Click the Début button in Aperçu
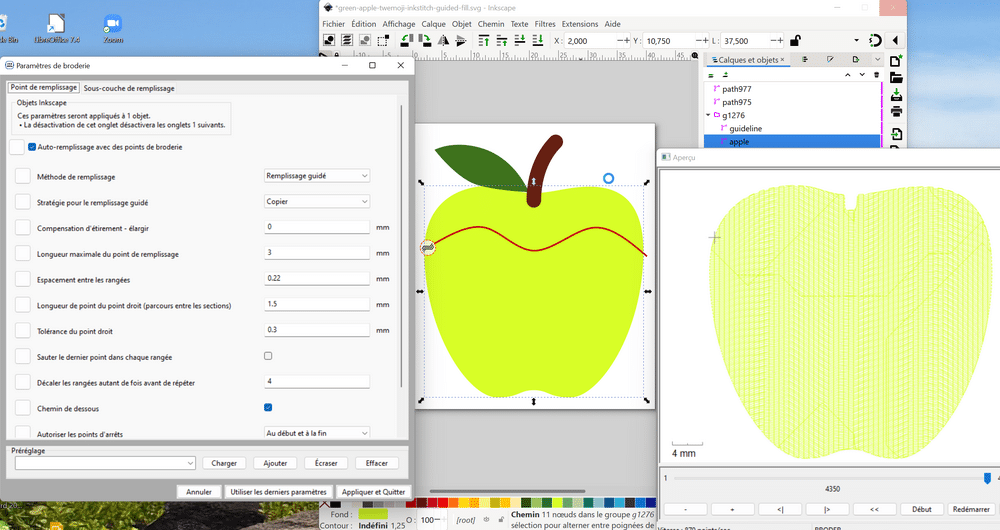 (x=922, y=509)
